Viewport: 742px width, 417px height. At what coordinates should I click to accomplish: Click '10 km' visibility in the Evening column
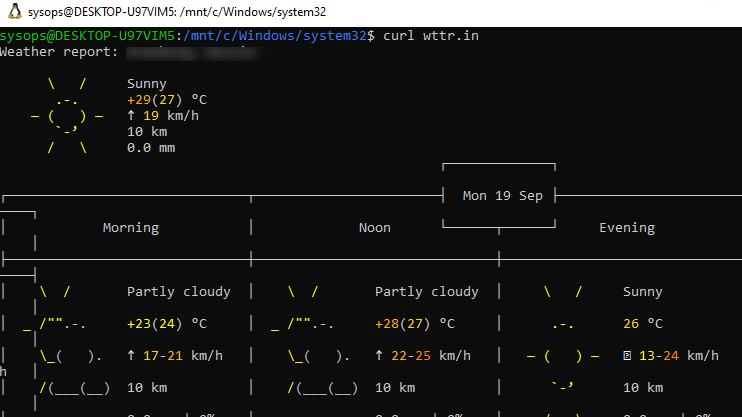(x=643, y=388)
